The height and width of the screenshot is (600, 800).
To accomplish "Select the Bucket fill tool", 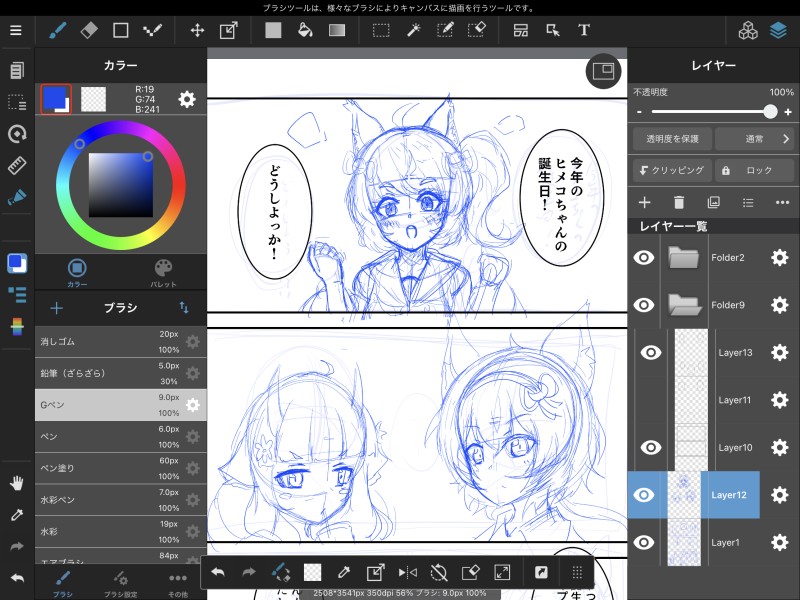I will tap(305, 31).
